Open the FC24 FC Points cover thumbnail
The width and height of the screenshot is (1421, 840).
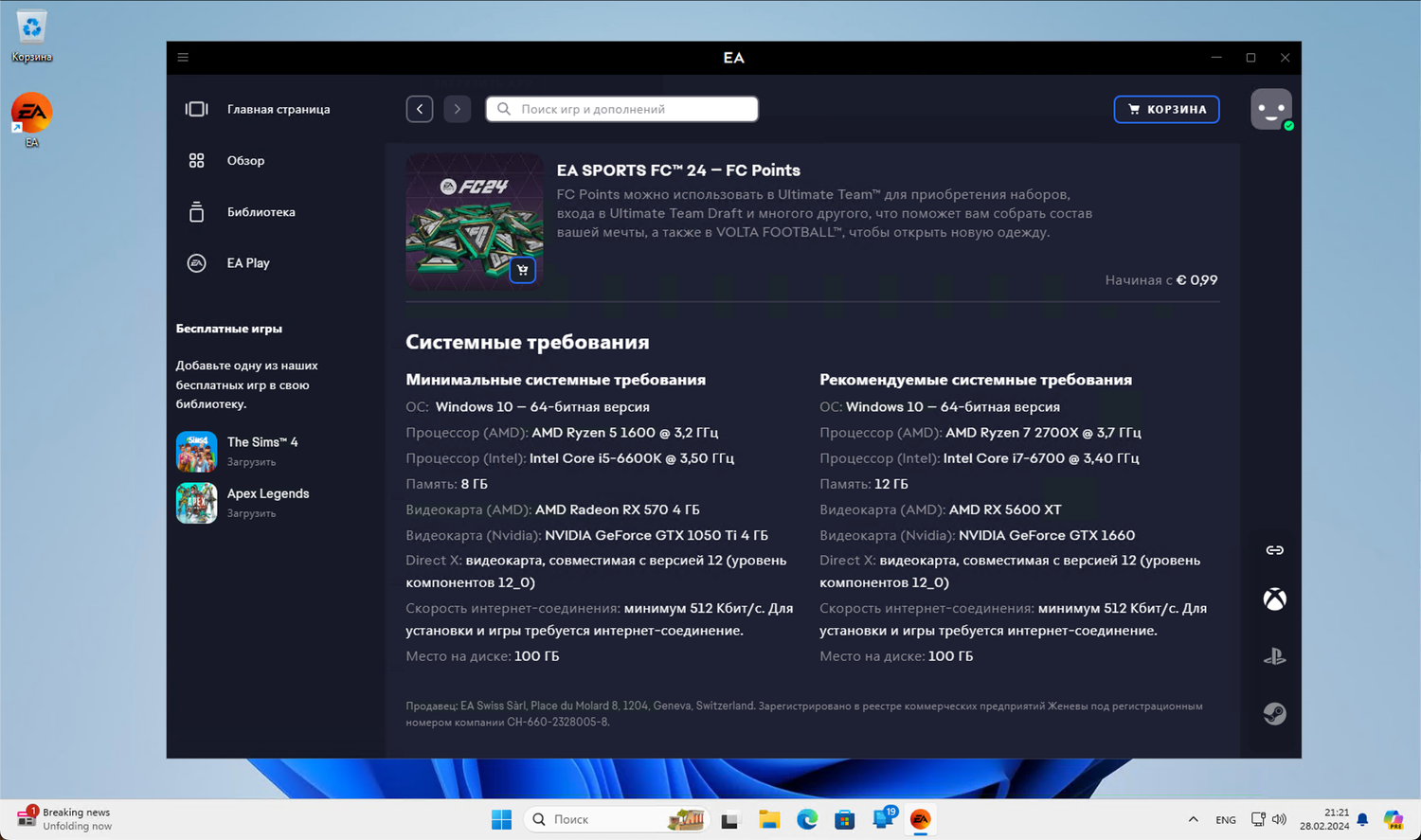475,221
